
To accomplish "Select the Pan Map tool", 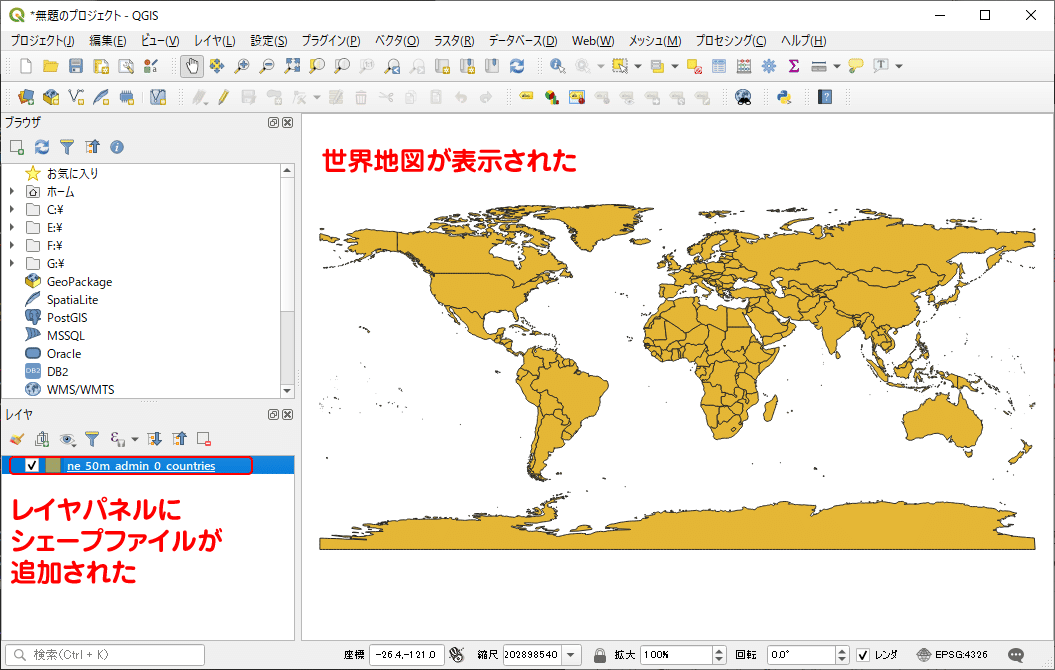I will coord(192,66).
